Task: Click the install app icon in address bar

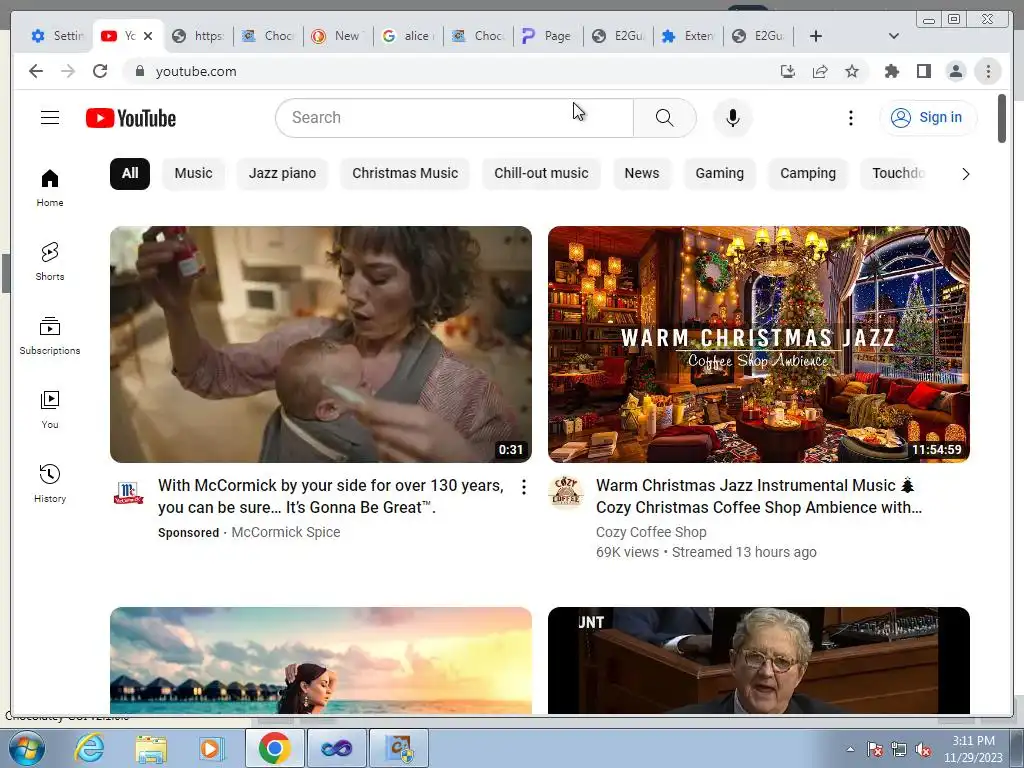Action: (x=788, y=71)
